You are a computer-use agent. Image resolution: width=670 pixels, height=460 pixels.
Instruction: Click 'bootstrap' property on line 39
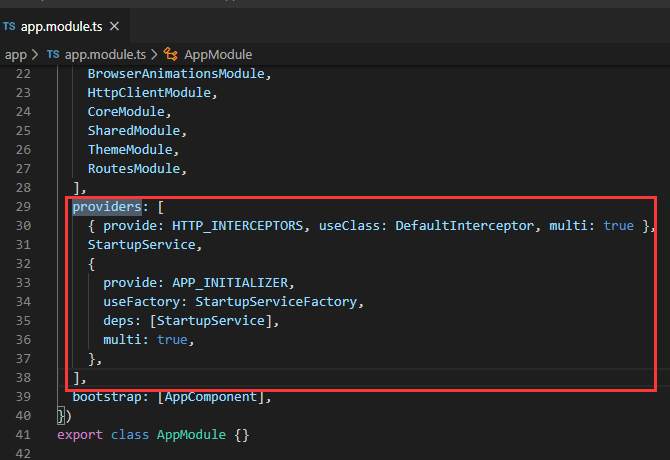coord(107,397)
